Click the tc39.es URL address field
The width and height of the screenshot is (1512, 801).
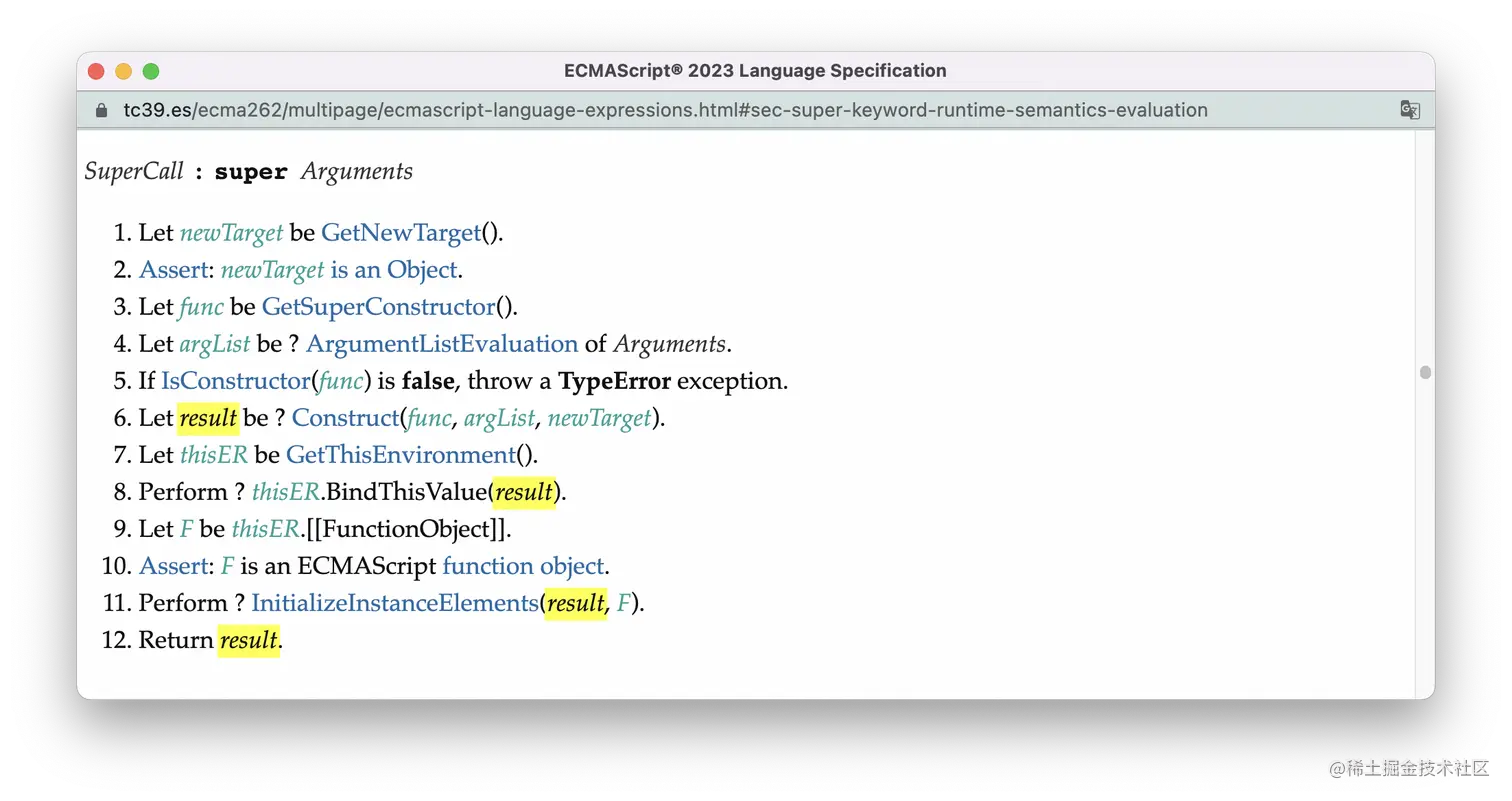(x=665, y=110)
